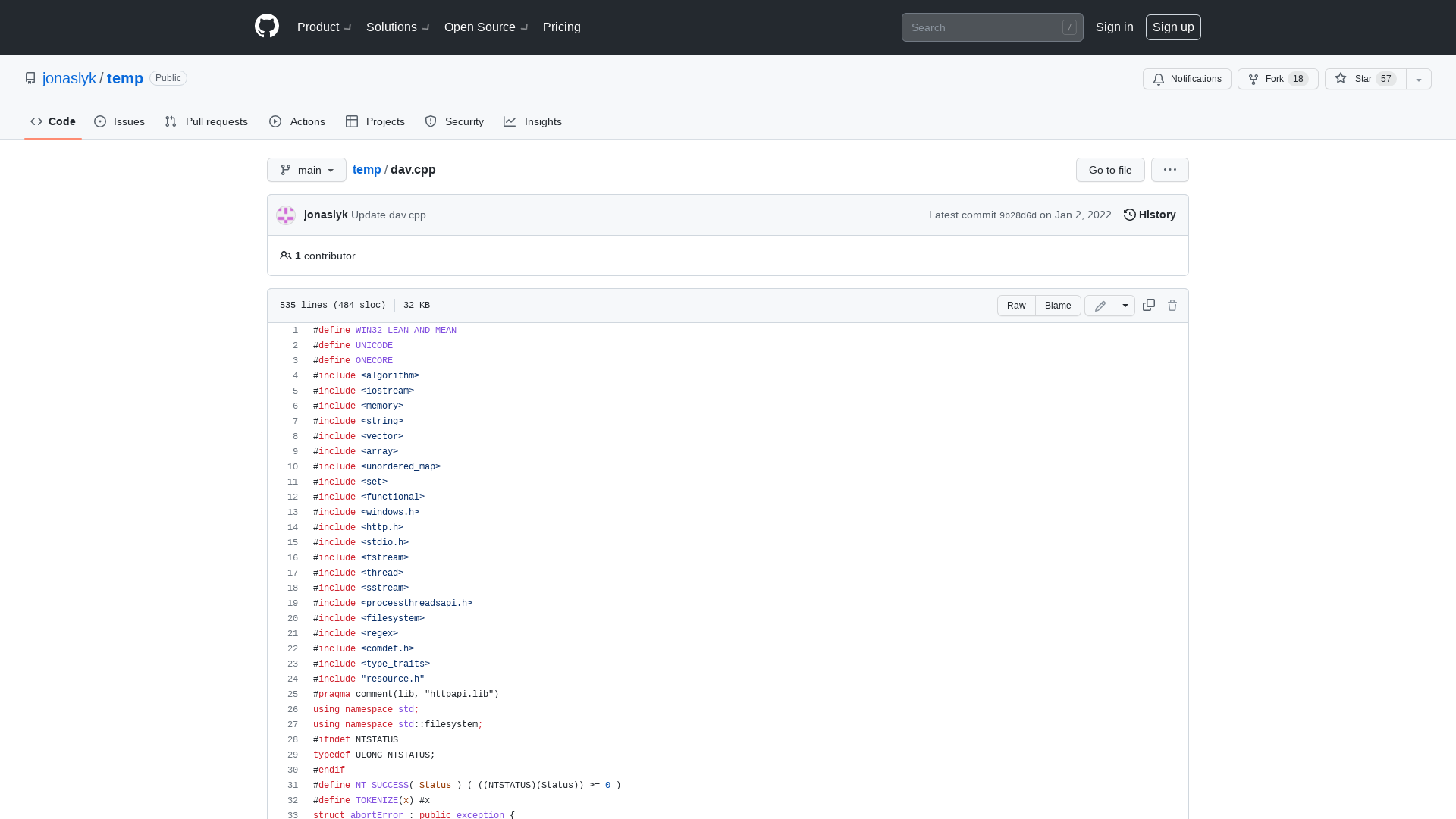Open the Code tab
Viewport: 1456px width, 819px height.
point(53,121)
